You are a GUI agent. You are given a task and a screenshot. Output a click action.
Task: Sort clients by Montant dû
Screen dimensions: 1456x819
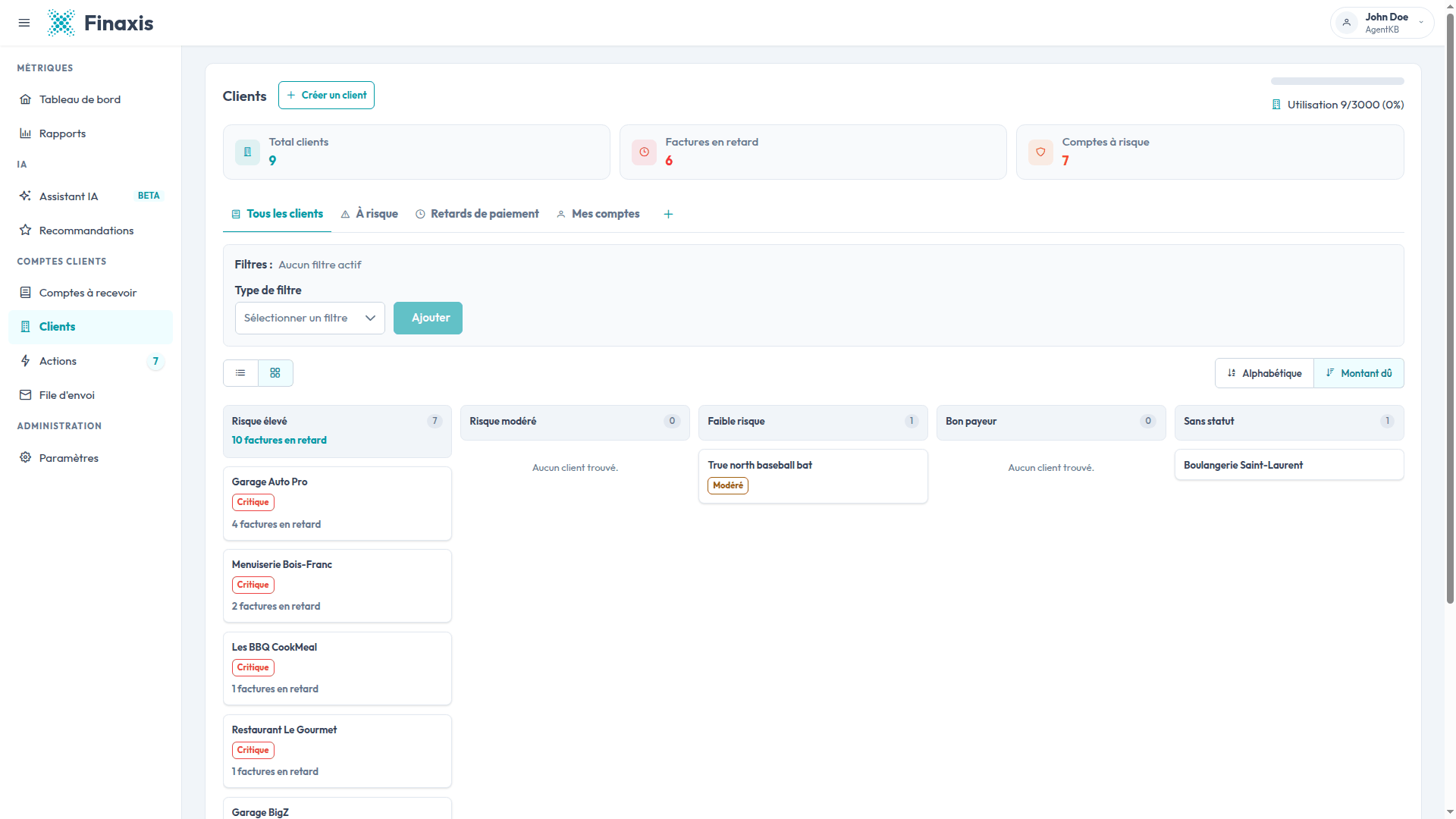[x=1359, y=373]
